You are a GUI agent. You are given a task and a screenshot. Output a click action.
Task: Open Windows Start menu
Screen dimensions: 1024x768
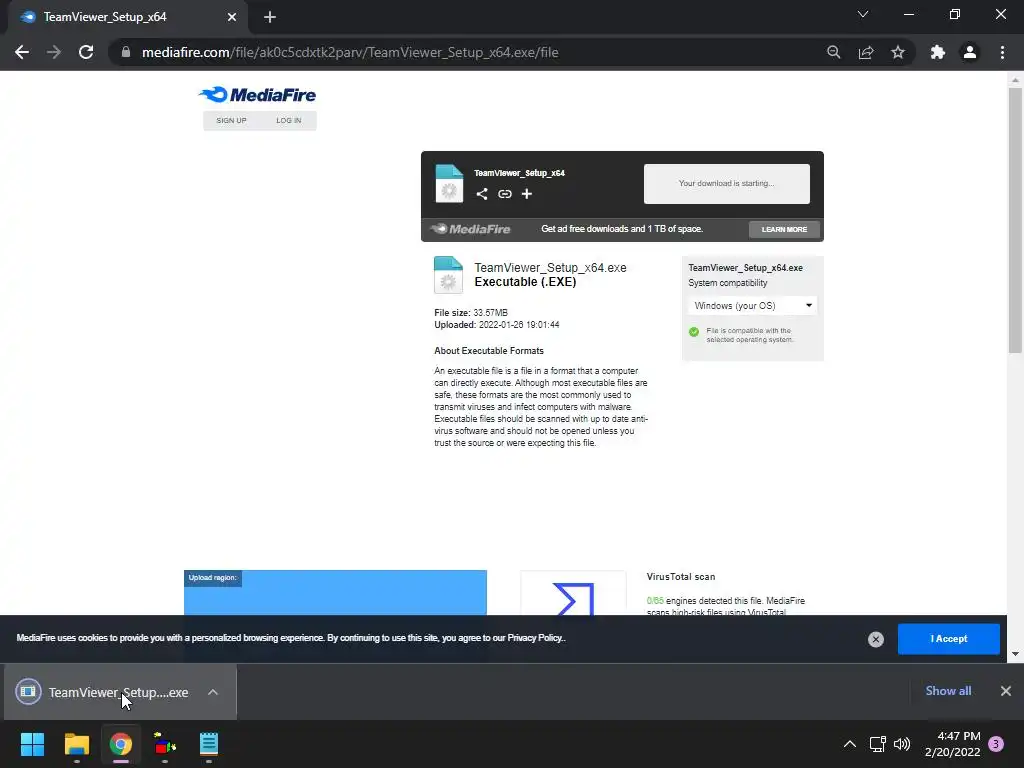(32, 744)
